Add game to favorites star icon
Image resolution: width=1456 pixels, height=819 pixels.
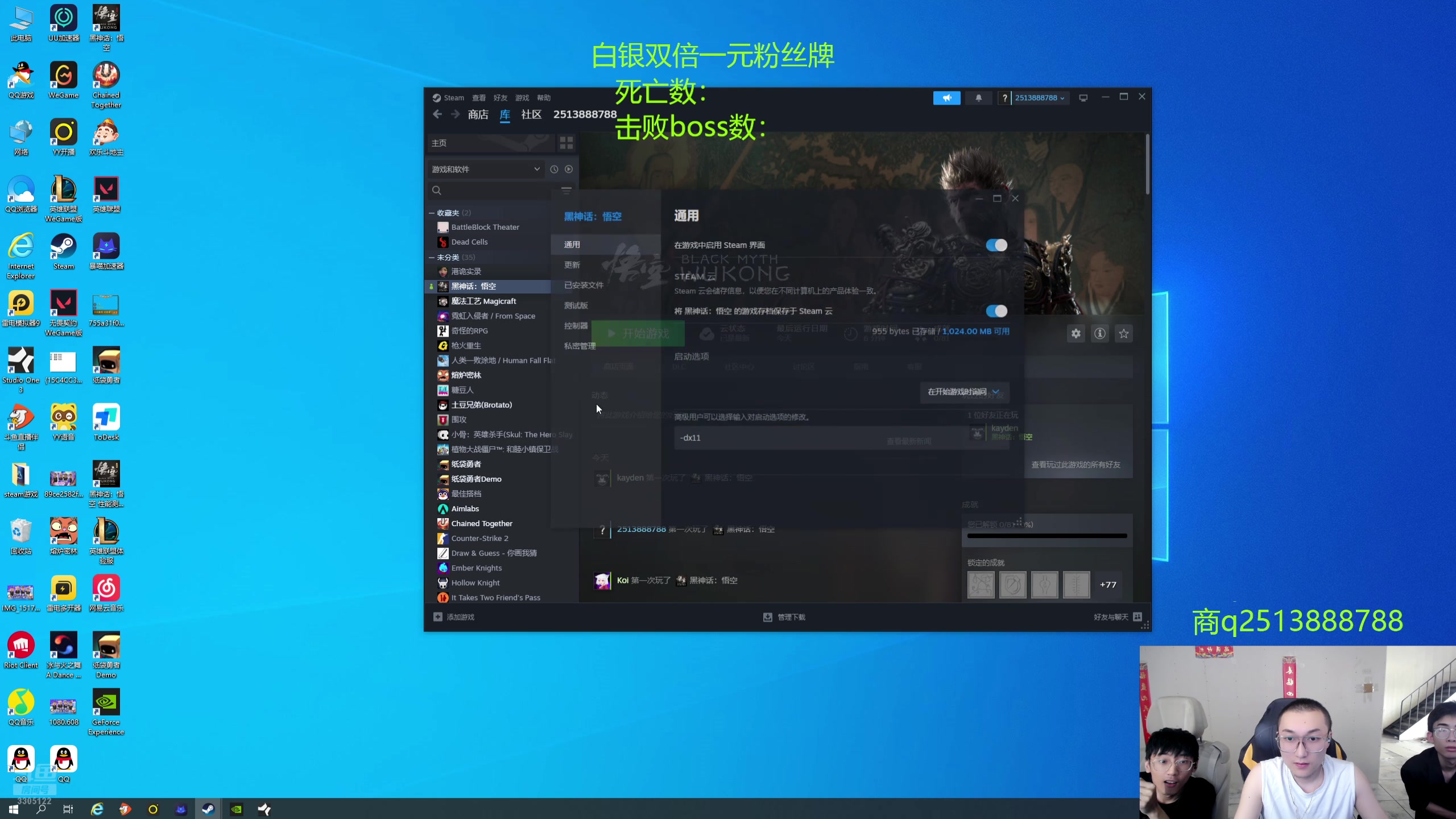(1123, 334)
